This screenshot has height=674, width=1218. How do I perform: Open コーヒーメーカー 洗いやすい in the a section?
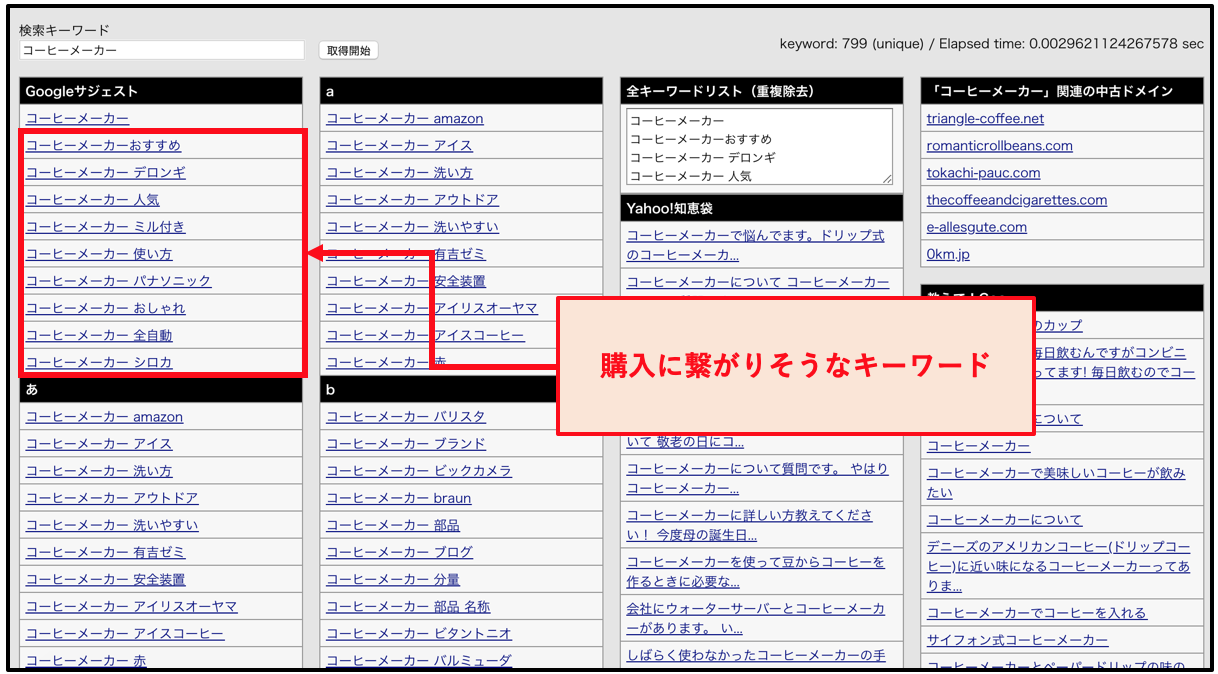[412, 227]
